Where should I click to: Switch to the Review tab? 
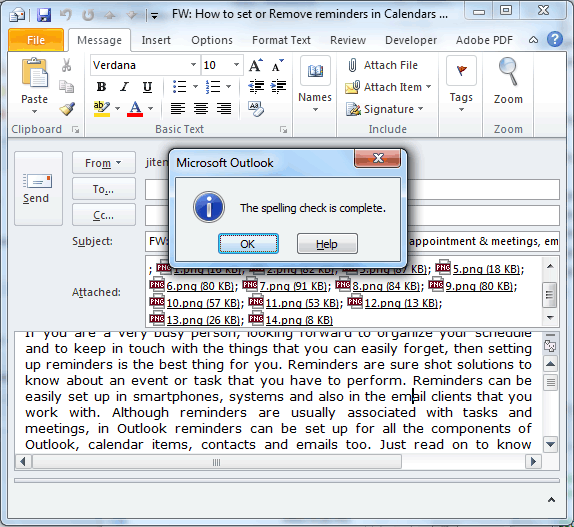[348, 40]
